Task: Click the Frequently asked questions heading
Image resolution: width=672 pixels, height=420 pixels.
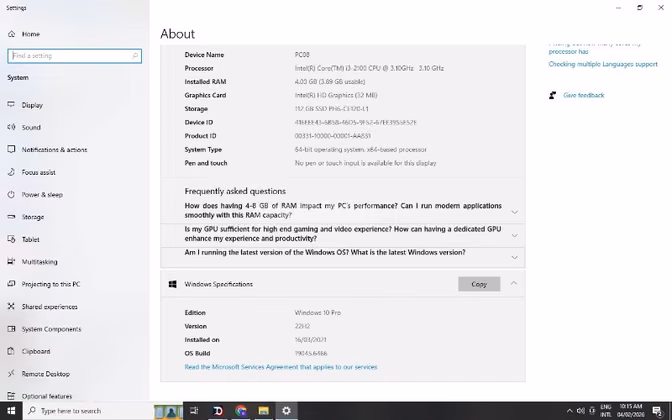Action: 235,191
